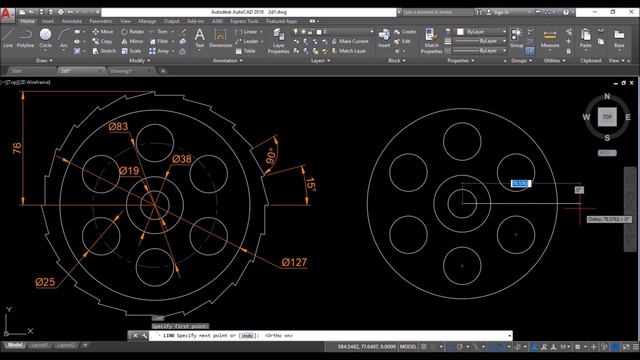Click the Move tool

click(x=103, y=31)
